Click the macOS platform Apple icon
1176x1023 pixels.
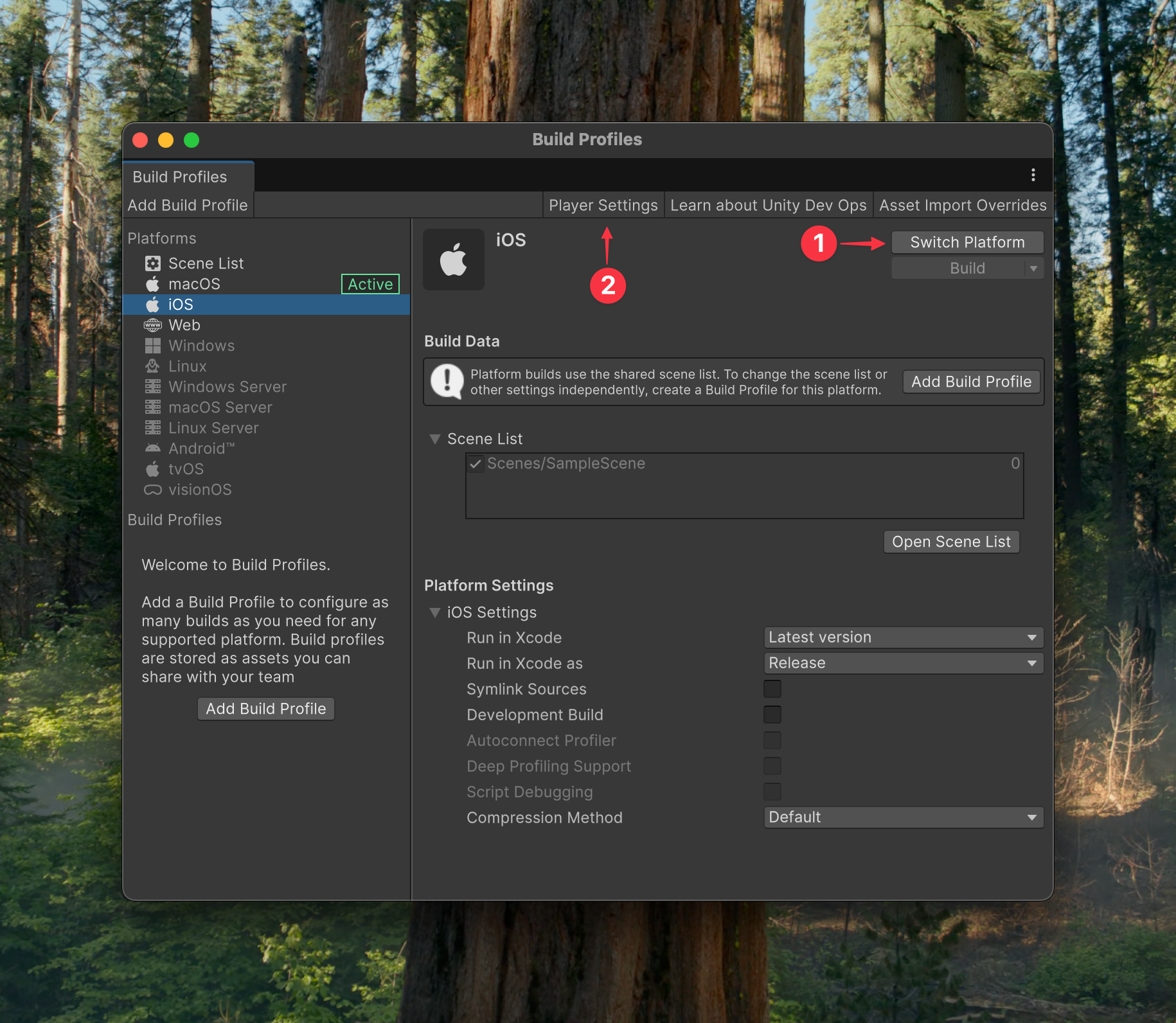153,284
